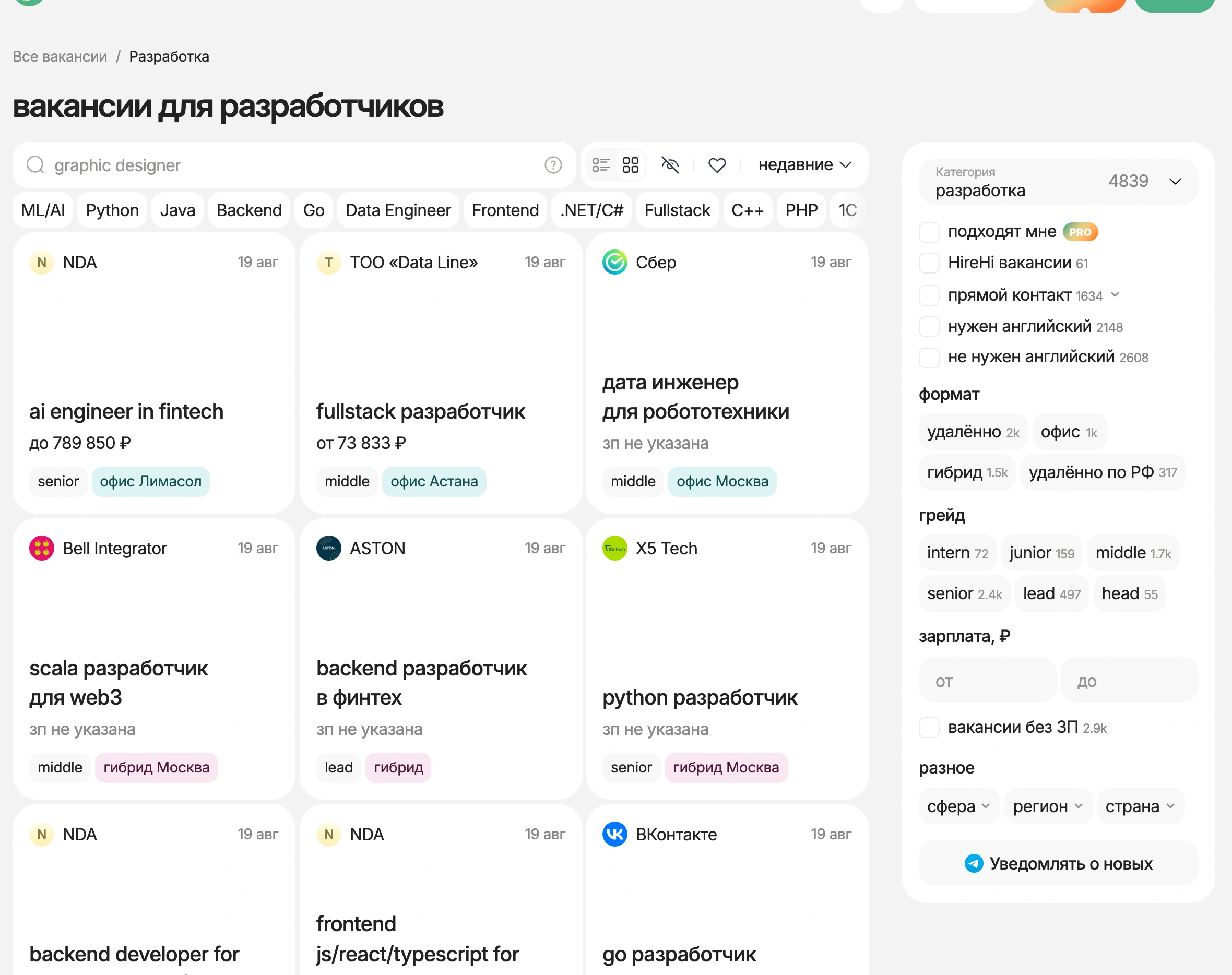
Task: Toggle hidden vacancies crossed-eye icon
Action: 670,165
